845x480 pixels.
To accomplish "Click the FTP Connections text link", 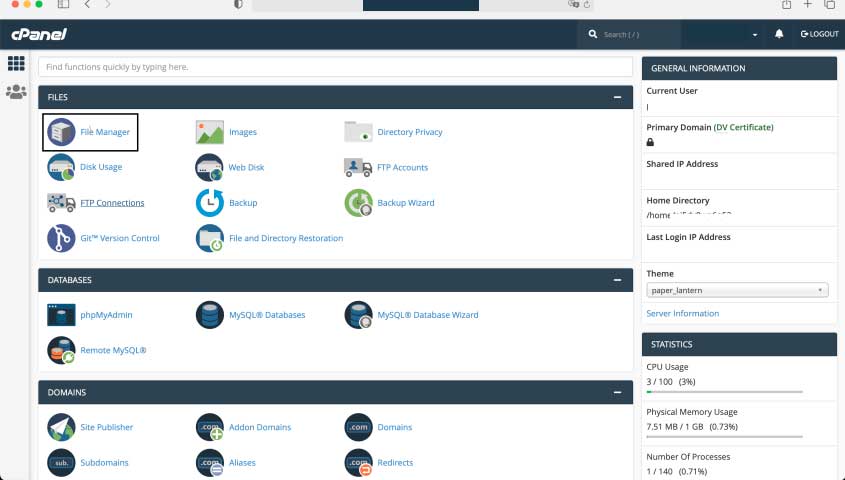I will 112,203.
